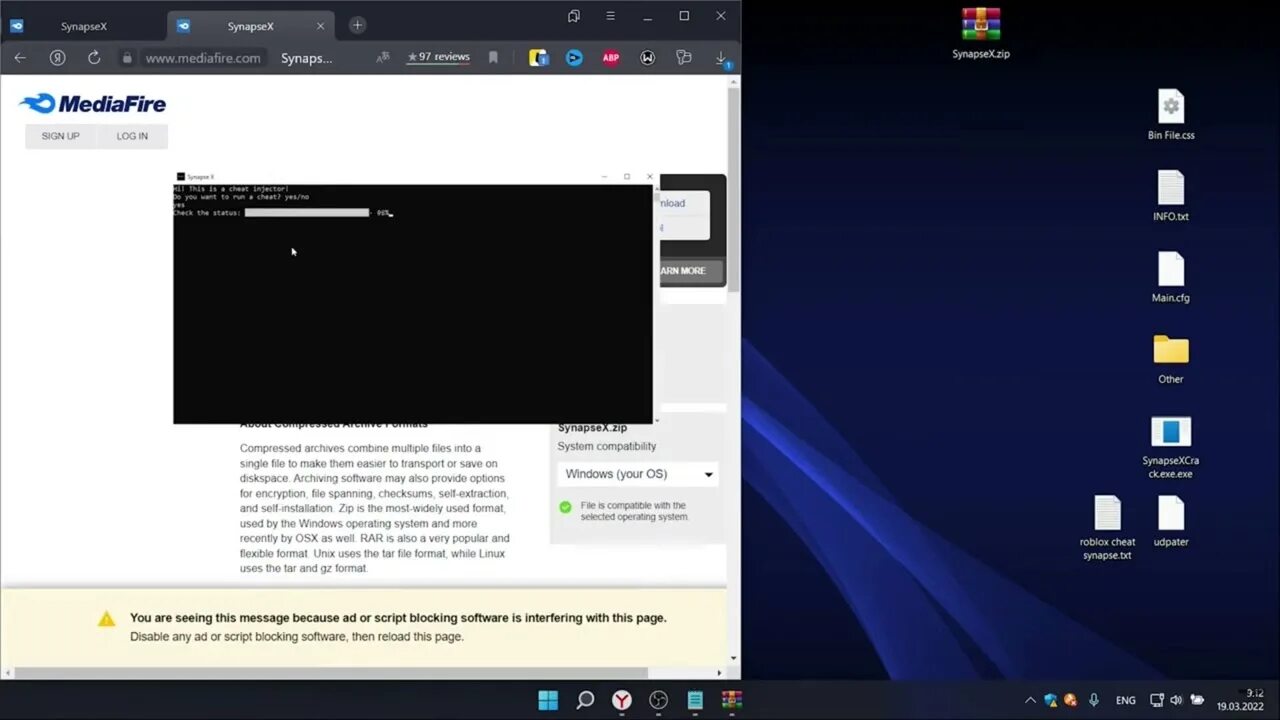The width and height of the screenshot is (1280, 720).
Task: Close the Synapse X console window
Action: pos(649,177)
